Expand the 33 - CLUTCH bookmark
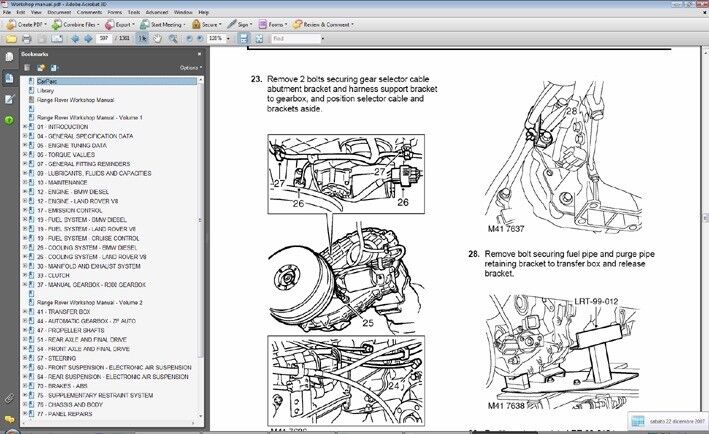The image size is (709, 434). coord(25,275)
